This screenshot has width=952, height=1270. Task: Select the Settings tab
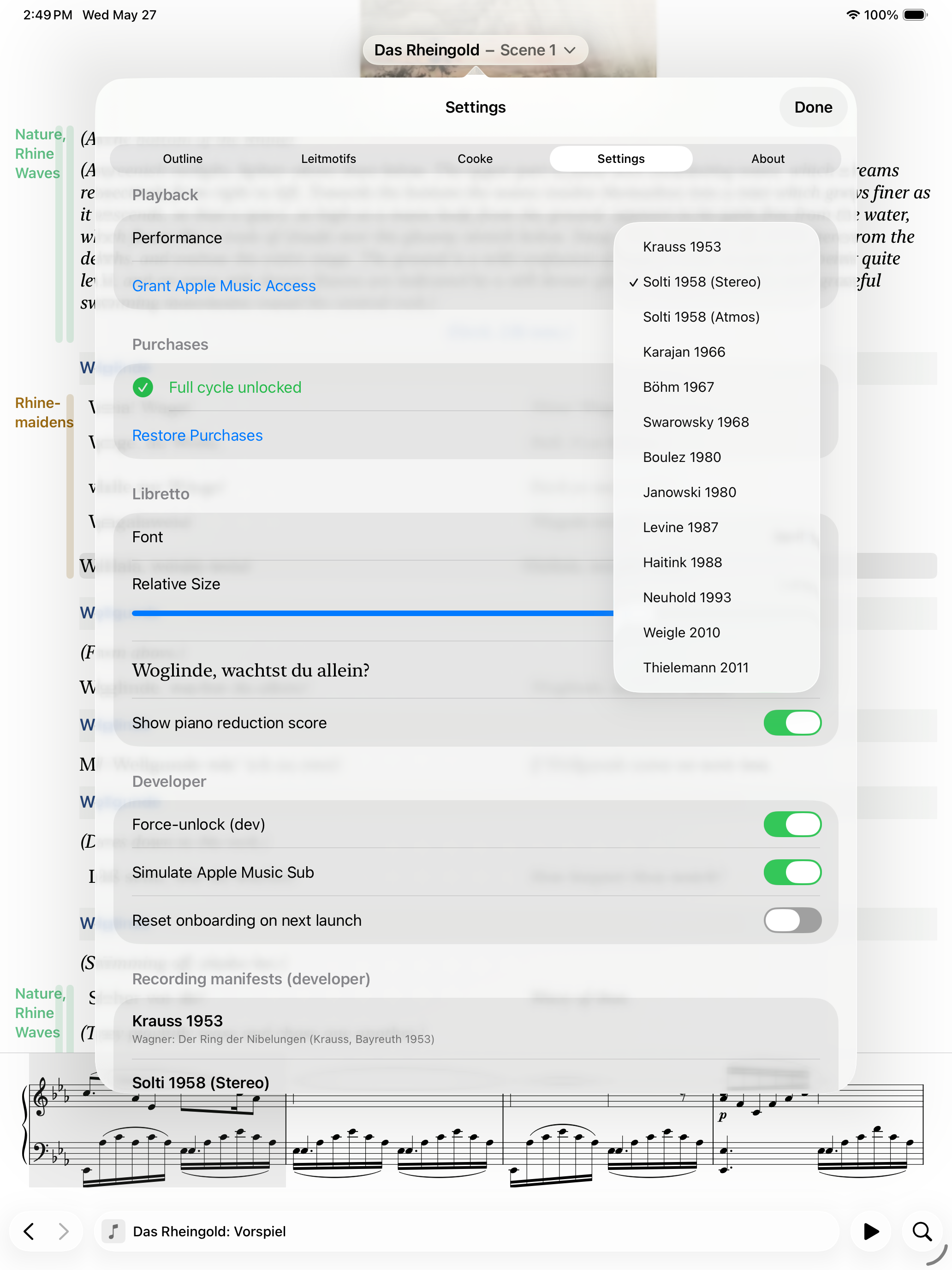point(621,158)
